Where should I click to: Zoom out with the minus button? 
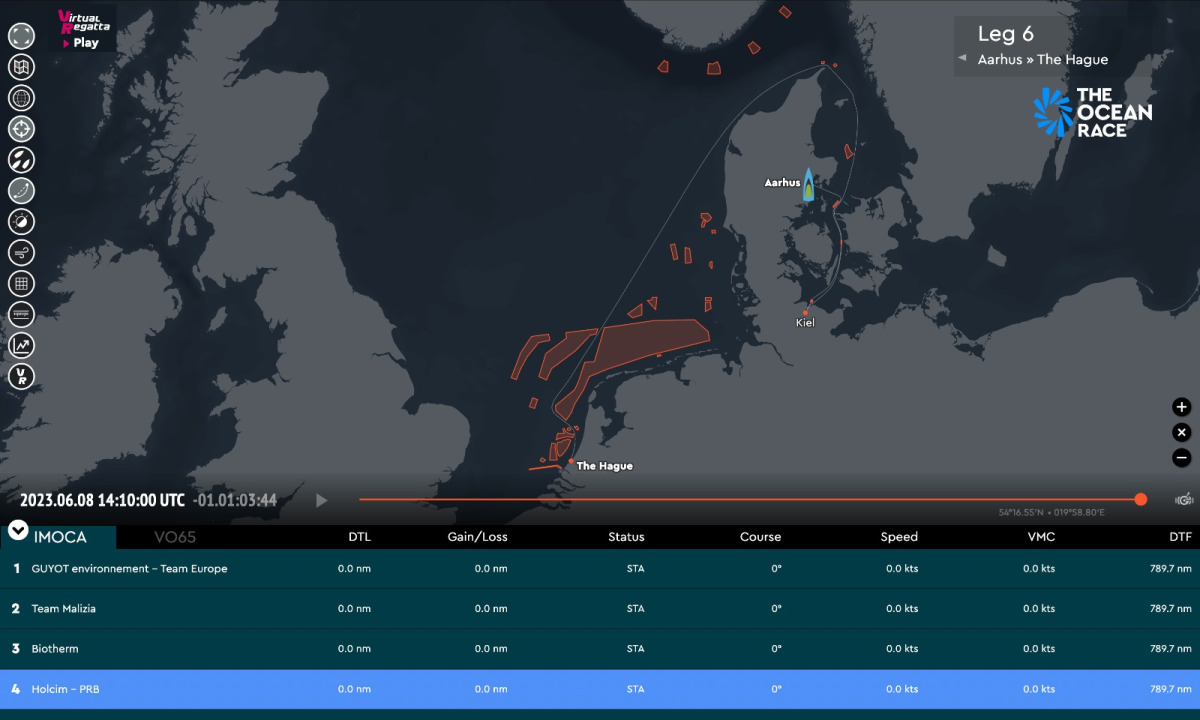1181,458
